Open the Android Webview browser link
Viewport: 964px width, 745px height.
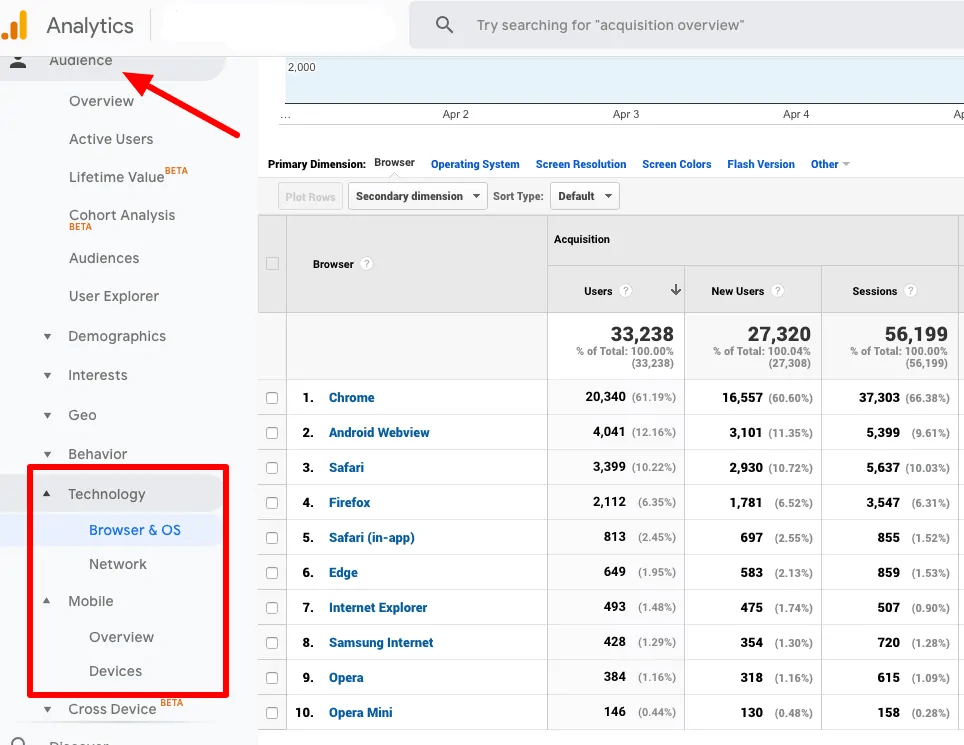pyautogui.click(x=379, y=433)
